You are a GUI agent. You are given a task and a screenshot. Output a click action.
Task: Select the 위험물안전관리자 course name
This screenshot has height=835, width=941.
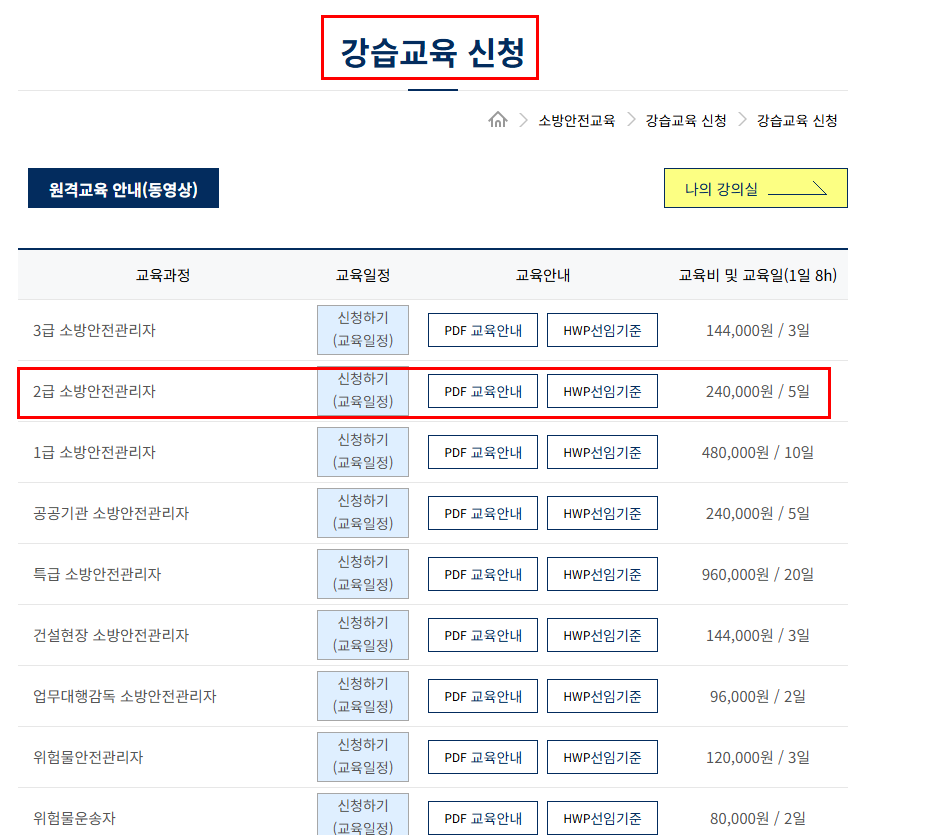point(88,757)
